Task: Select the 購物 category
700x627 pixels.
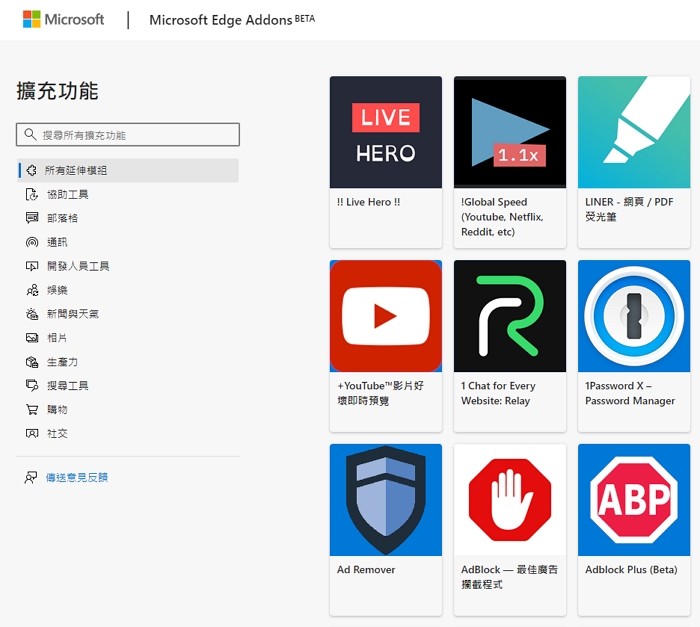Action: click(57, 410)
